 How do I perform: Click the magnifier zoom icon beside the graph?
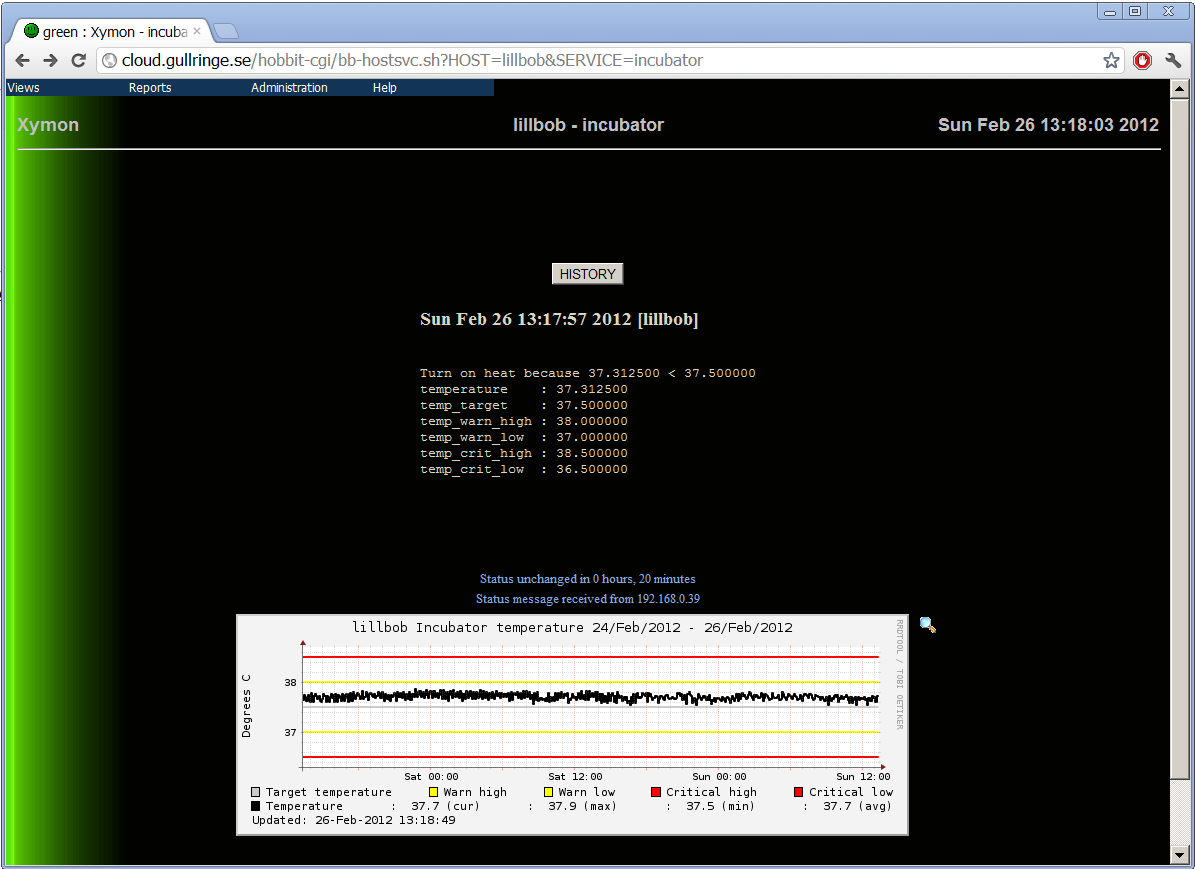click(x=927, y=625)
